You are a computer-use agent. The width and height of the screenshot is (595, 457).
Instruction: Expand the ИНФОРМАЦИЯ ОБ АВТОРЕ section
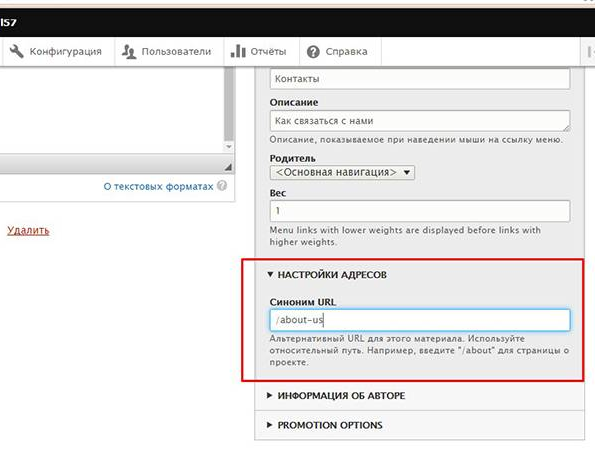coord(336,396)
